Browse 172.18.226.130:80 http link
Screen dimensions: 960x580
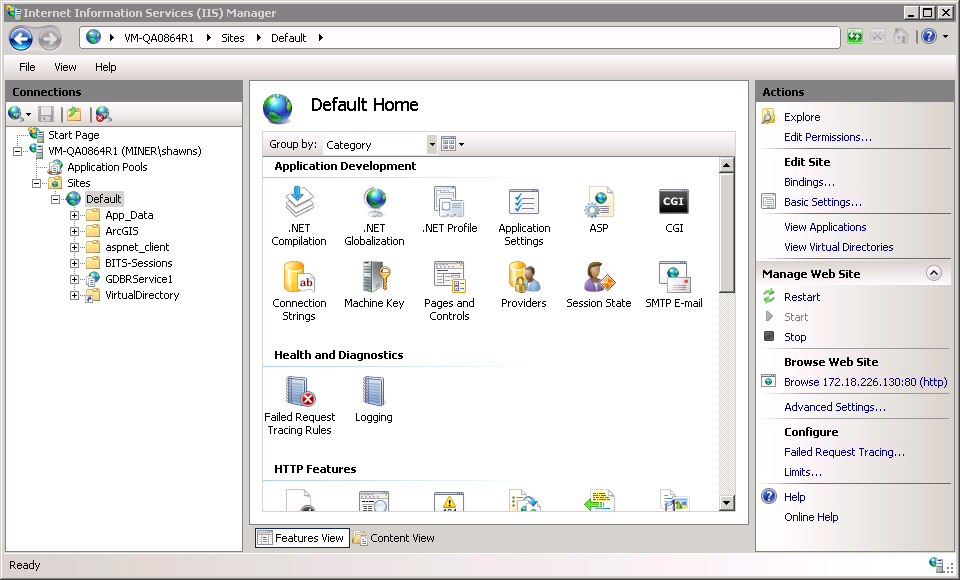[x=866, y=382]
